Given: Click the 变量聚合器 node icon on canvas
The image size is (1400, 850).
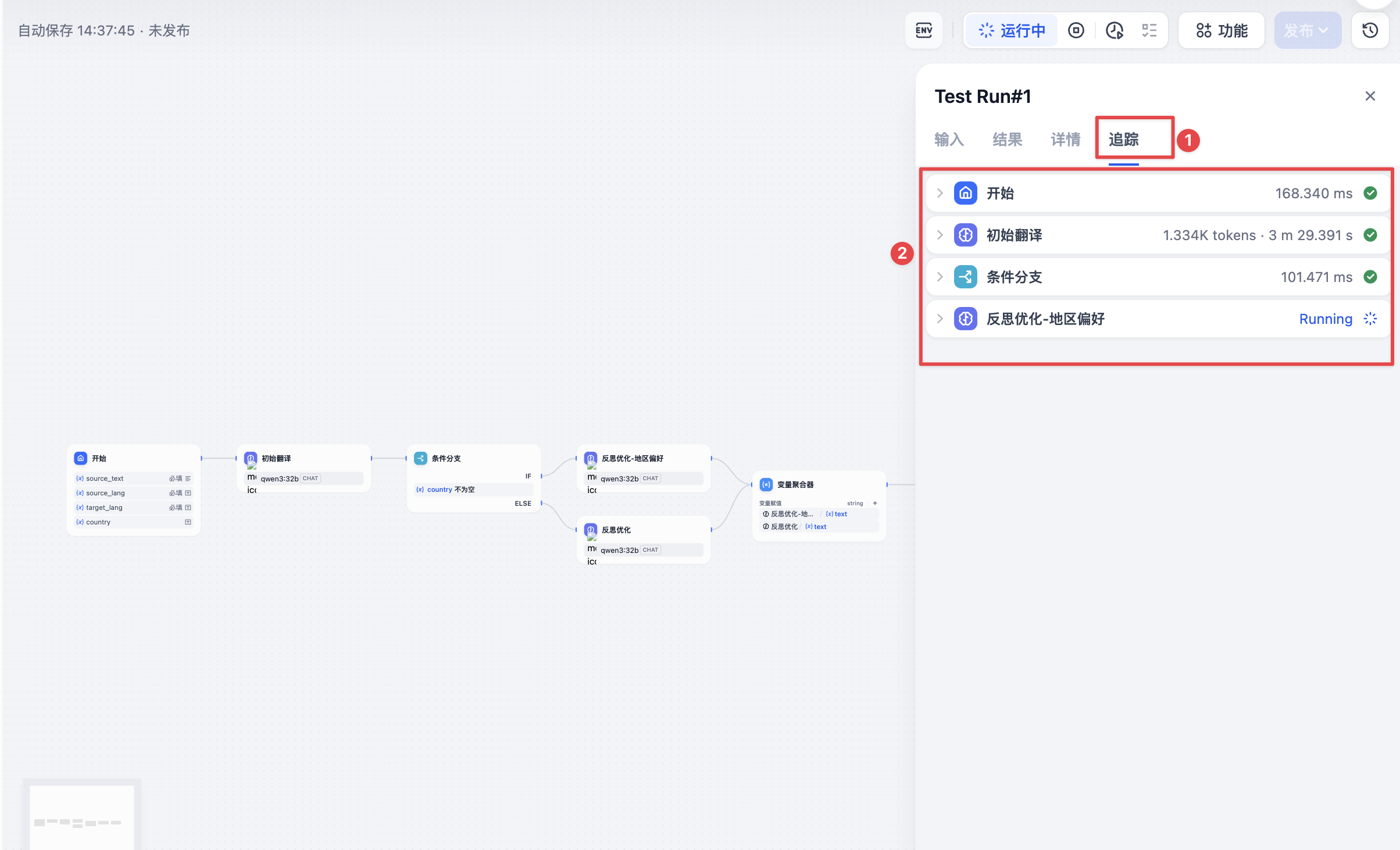Looking at the screenshot, I should point(766,484).
